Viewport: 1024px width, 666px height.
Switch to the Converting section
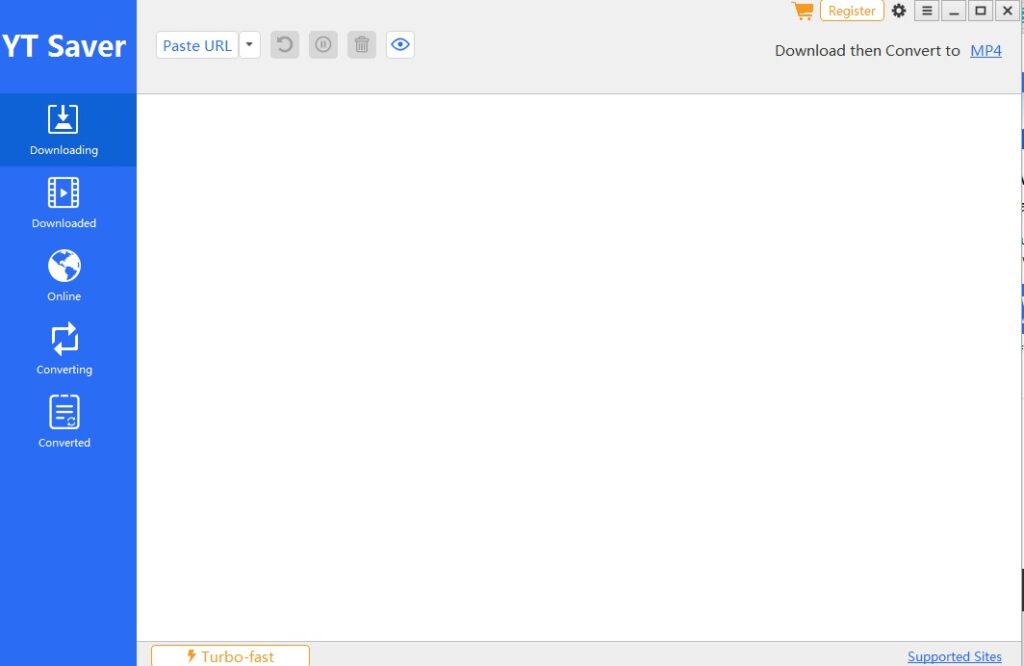tap(64, 349)
